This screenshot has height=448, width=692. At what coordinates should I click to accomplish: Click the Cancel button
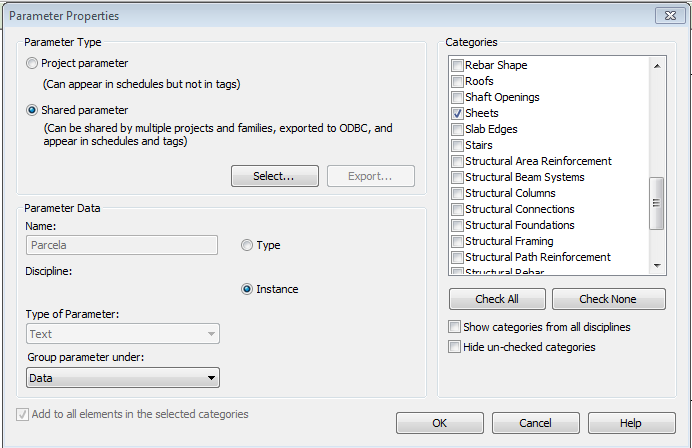(535, 423)
